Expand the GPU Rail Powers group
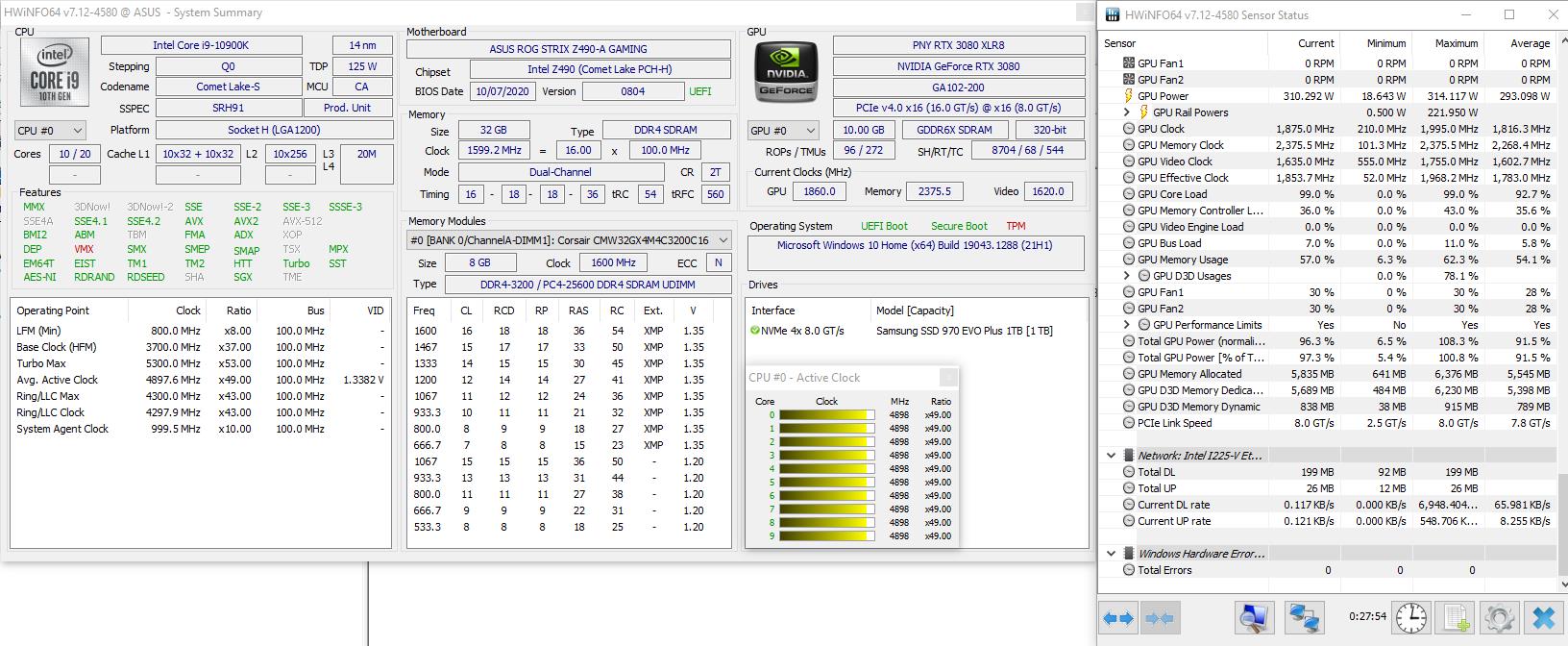Screen dimensions: 1568x646 tap(1127, 112)
